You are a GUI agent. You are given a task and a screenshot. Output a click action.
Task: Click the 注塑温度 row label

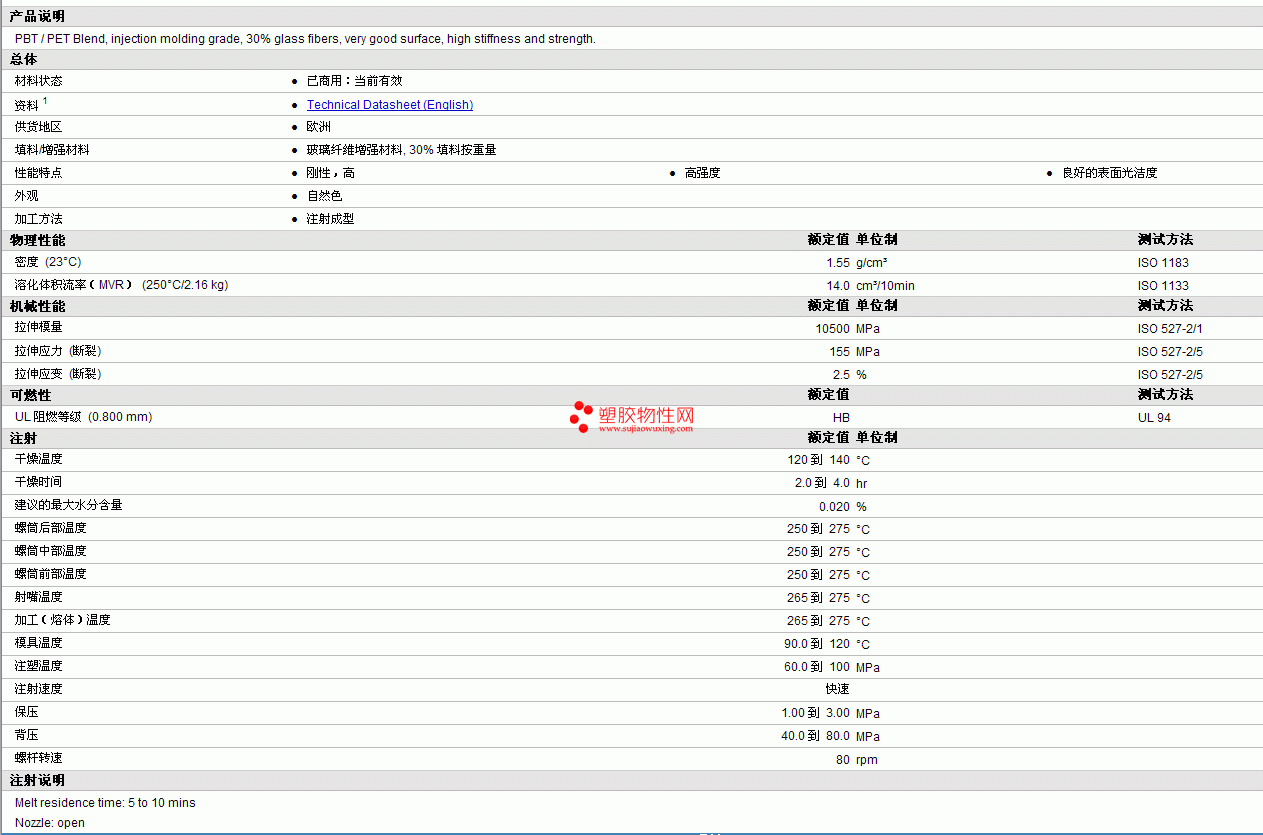point(38,666)
